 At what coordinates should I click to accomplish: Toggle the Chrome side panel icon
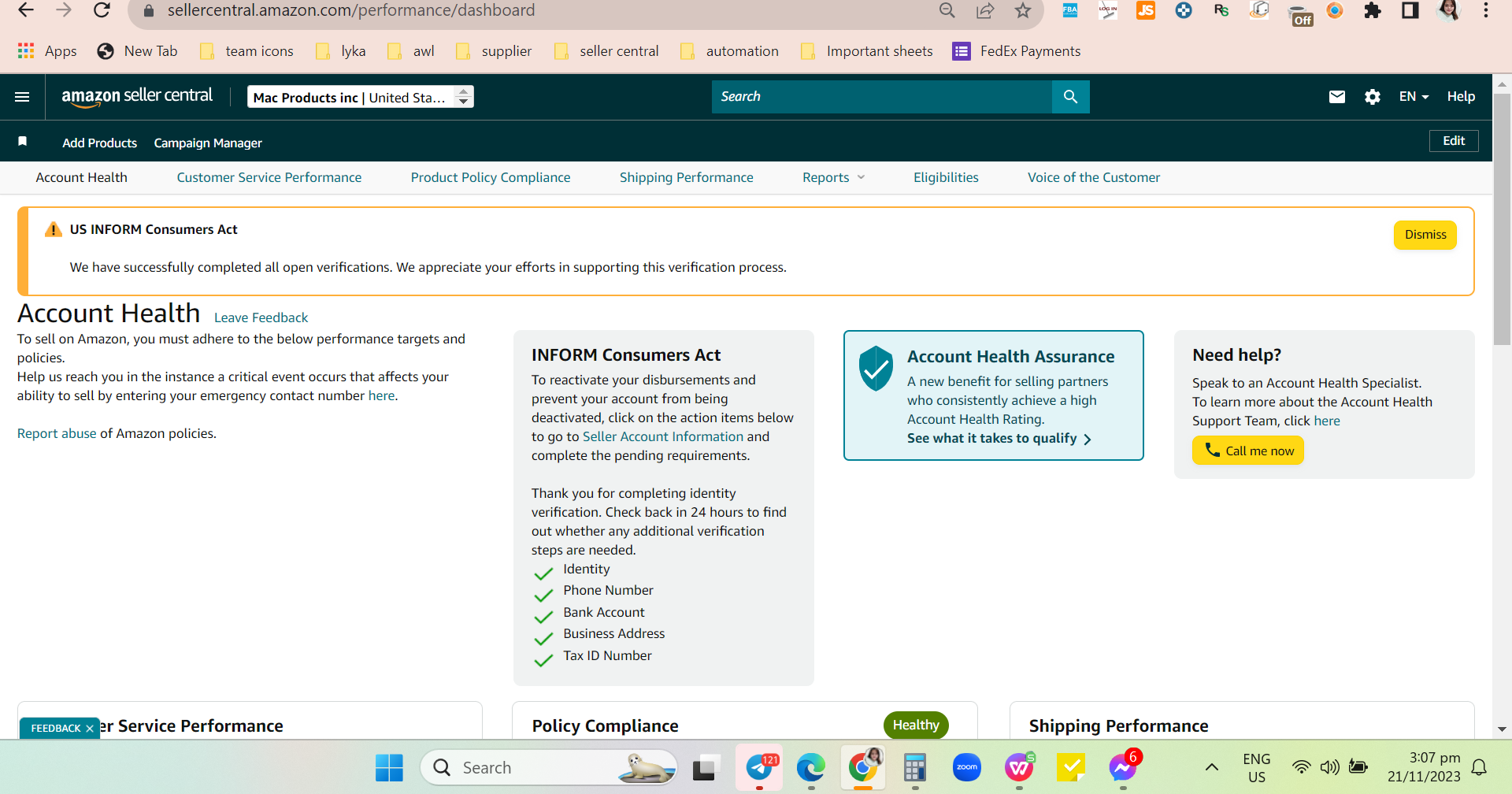coord(1410,10)
